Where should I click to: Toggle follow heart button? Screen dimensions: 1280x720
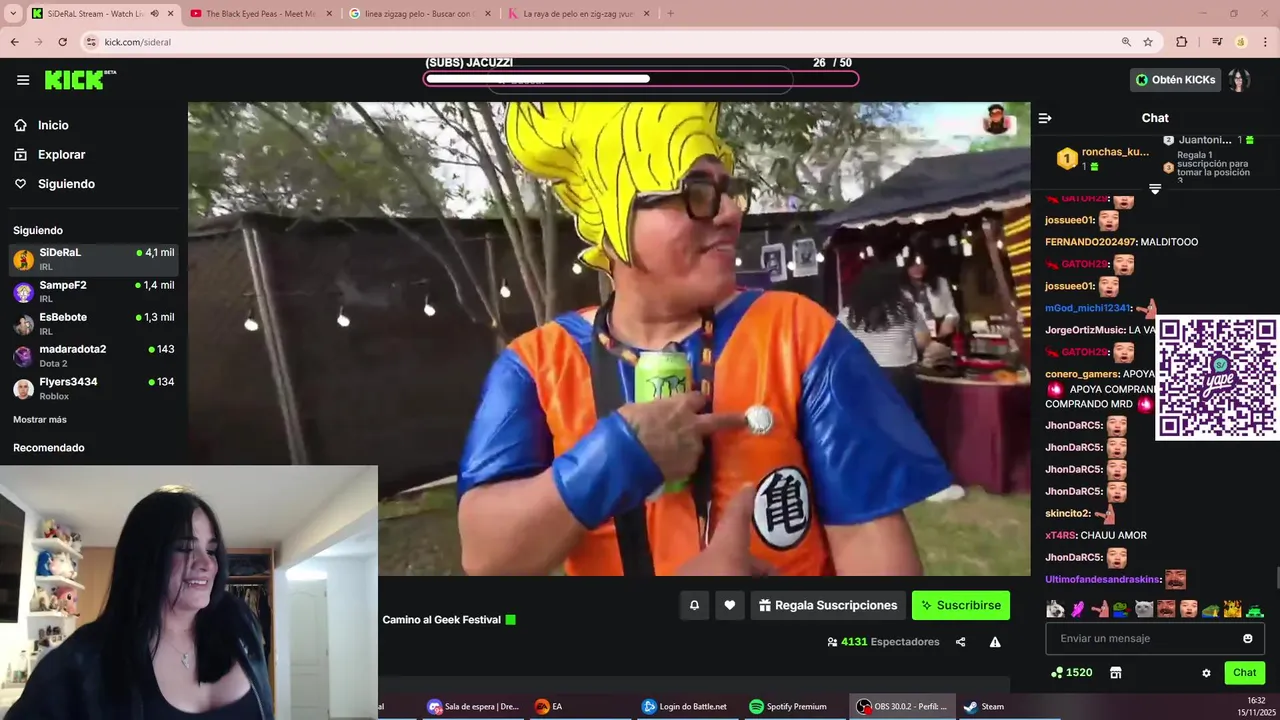coord(730,605)
